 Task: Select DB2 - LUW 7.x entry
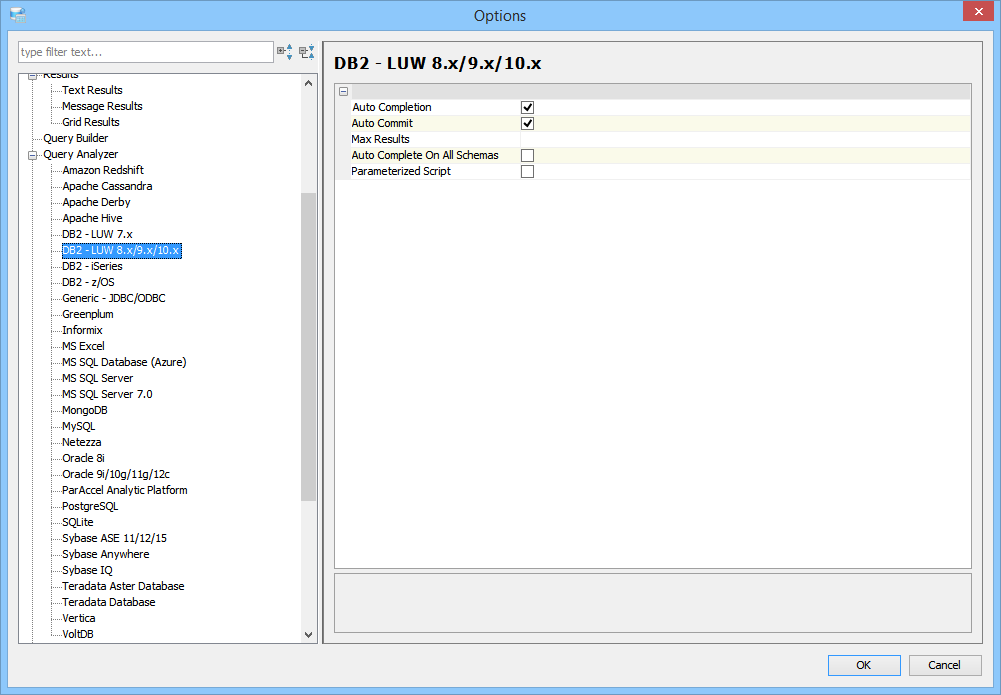[x=97, y=234]
